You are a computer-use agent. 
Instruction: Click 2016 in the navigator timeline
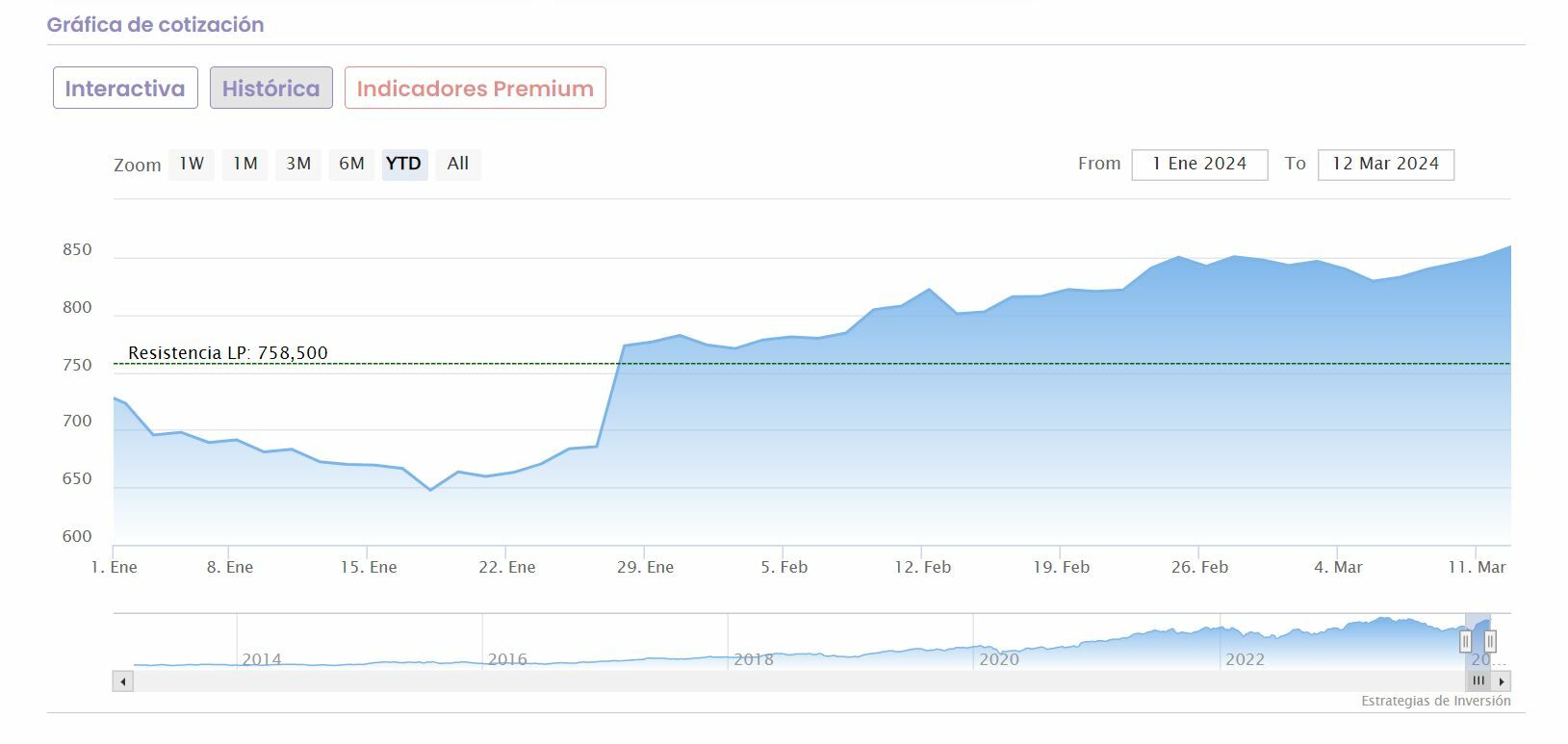pyautogui.click(x=507, y=659)
